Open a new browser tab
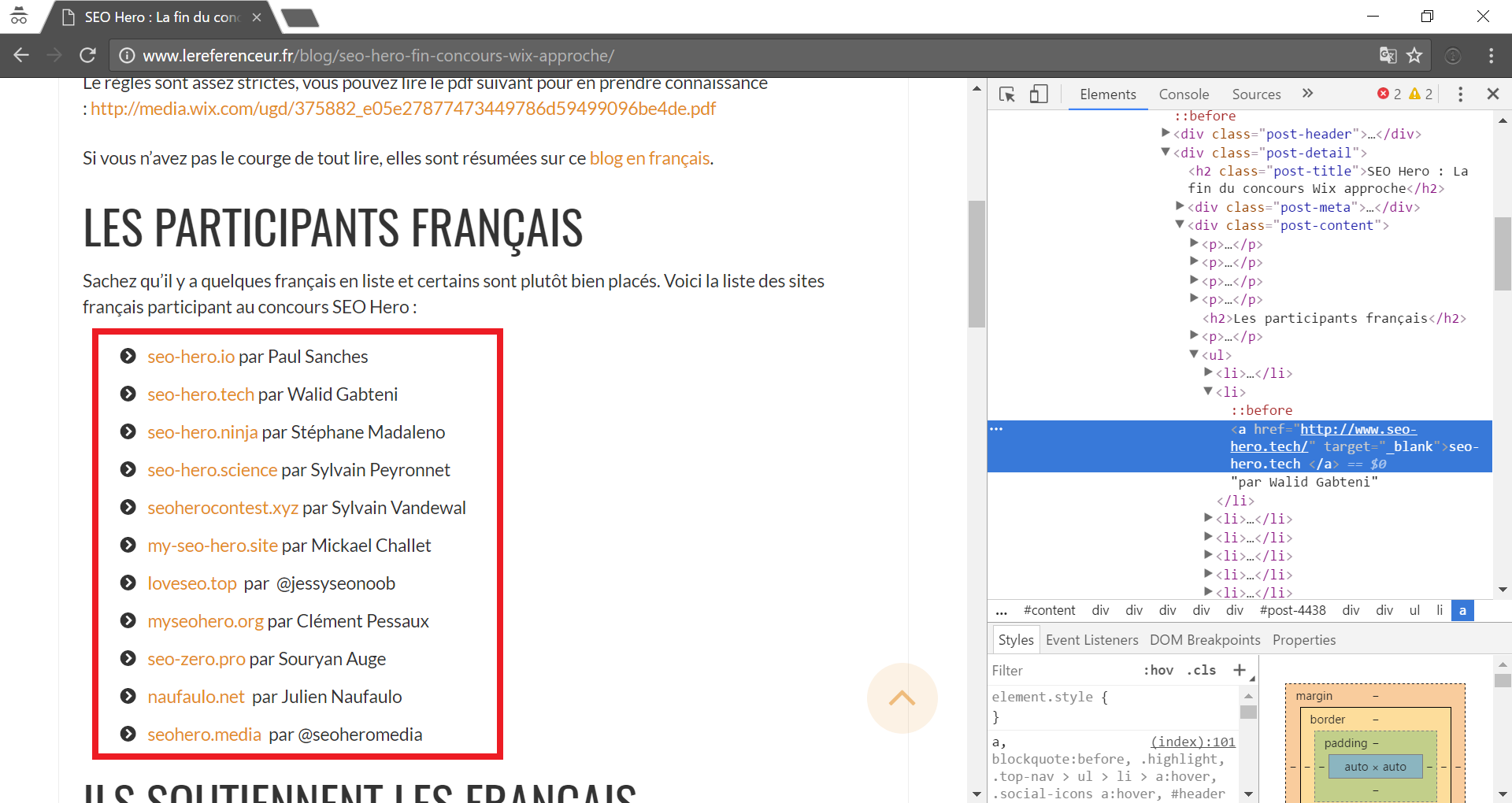The width and height of the screenshot is (1512, 803). (300, 17)
